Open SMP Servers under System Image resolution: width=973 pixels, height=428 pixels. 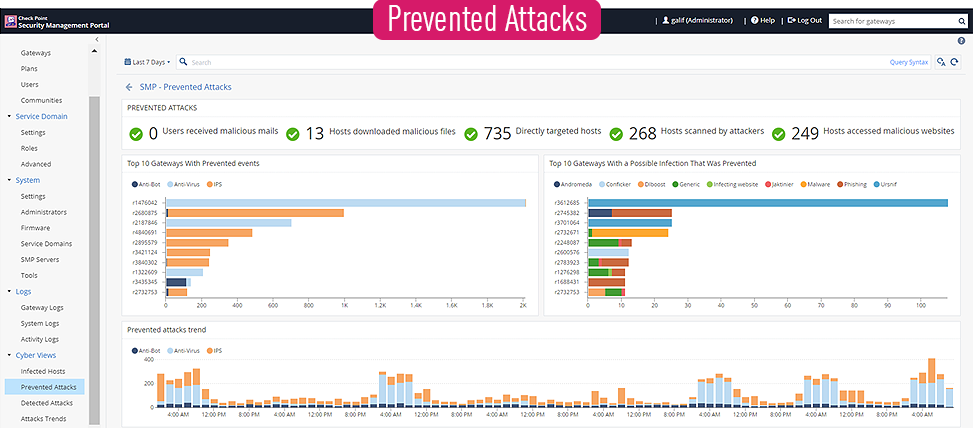click(x=40, y=259)
